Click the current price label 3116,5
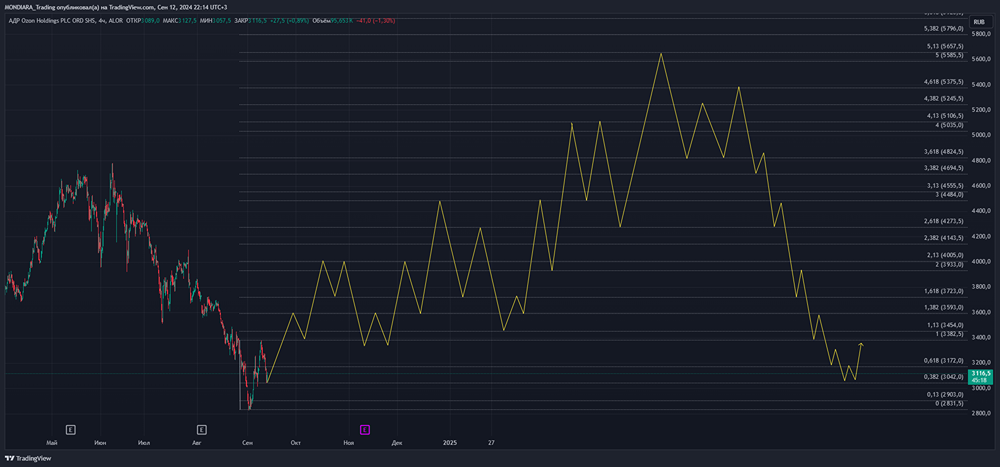Screen dimensions: 1000x467 981,372
